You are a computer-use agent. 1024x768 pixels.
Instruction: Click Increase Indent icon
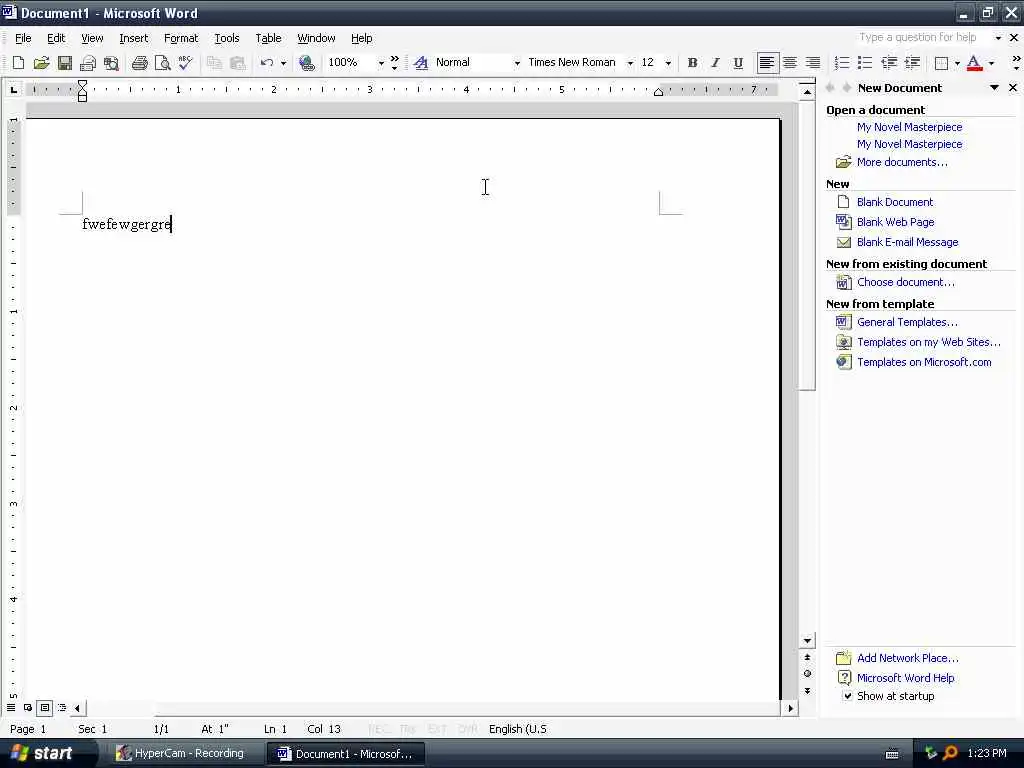[x=912, y=63]
